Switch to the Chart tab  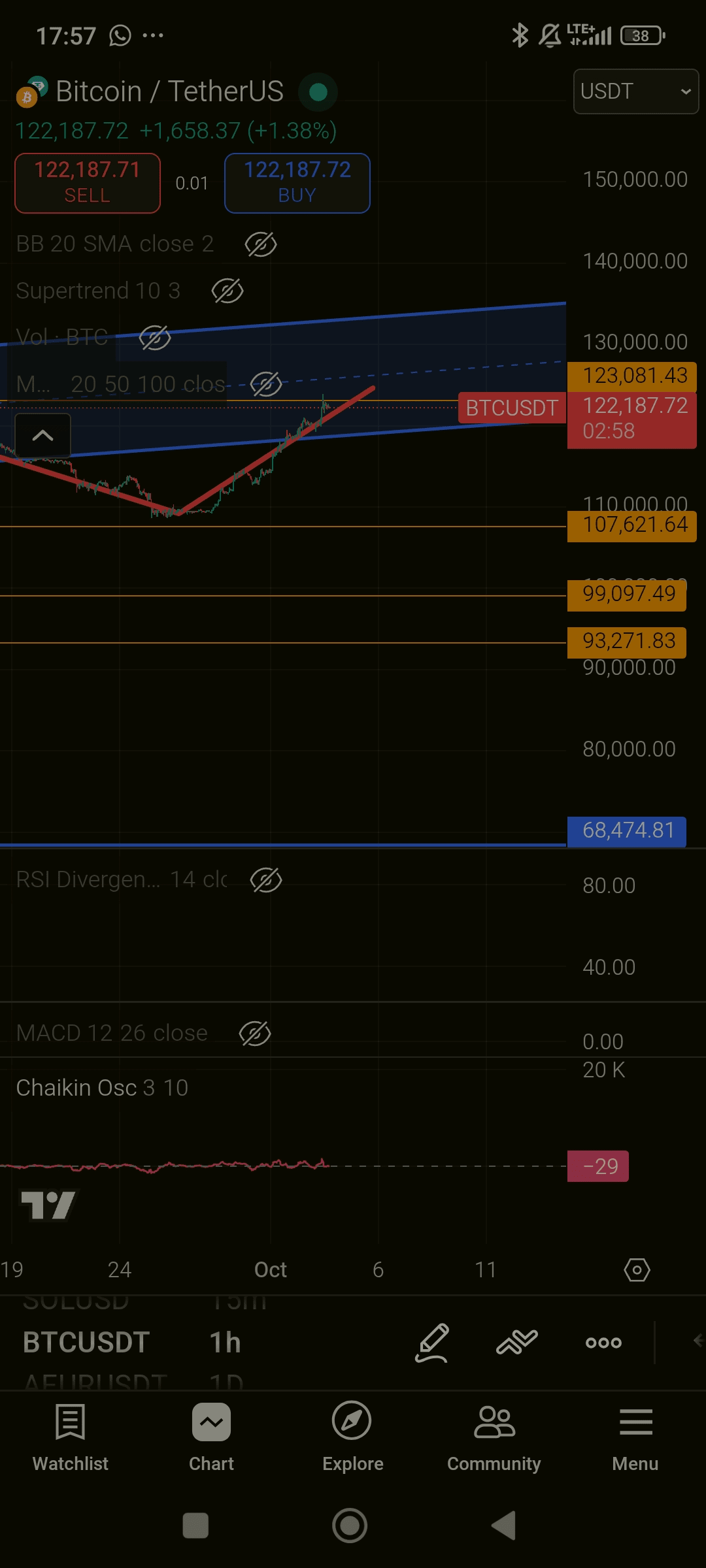(x=211, y=1436)
